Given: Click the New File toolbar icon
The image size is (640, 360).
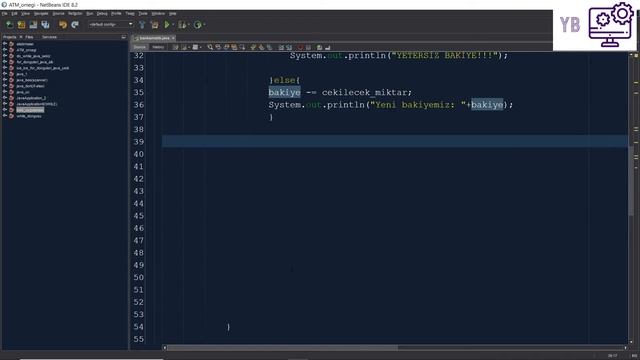Looking at the screenshot, I should click(9, 25).
